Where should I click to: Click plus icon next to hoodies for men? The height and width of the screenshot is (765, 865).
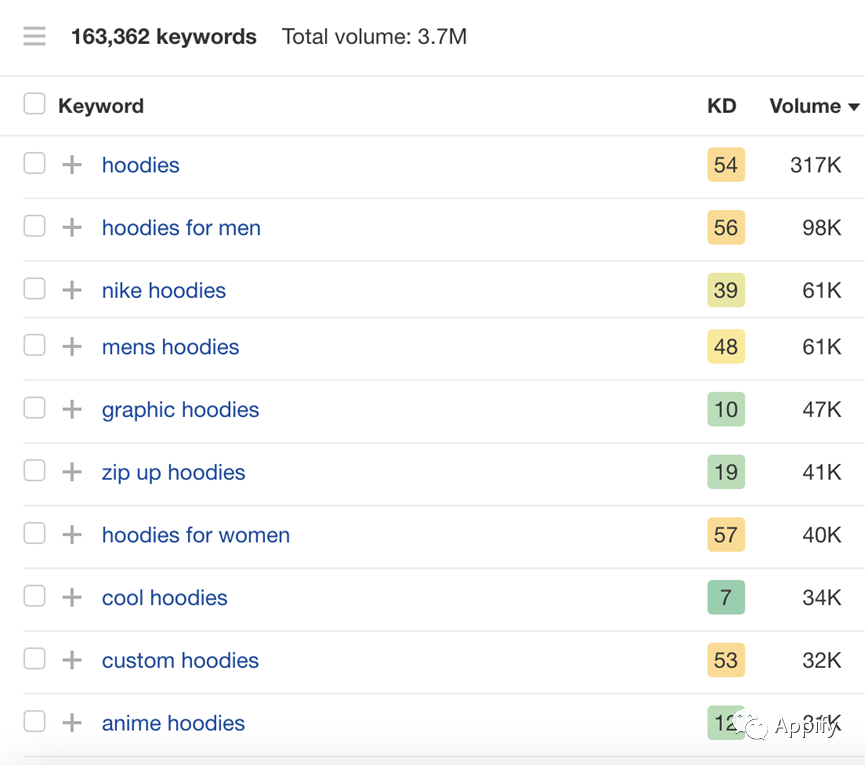72,227
